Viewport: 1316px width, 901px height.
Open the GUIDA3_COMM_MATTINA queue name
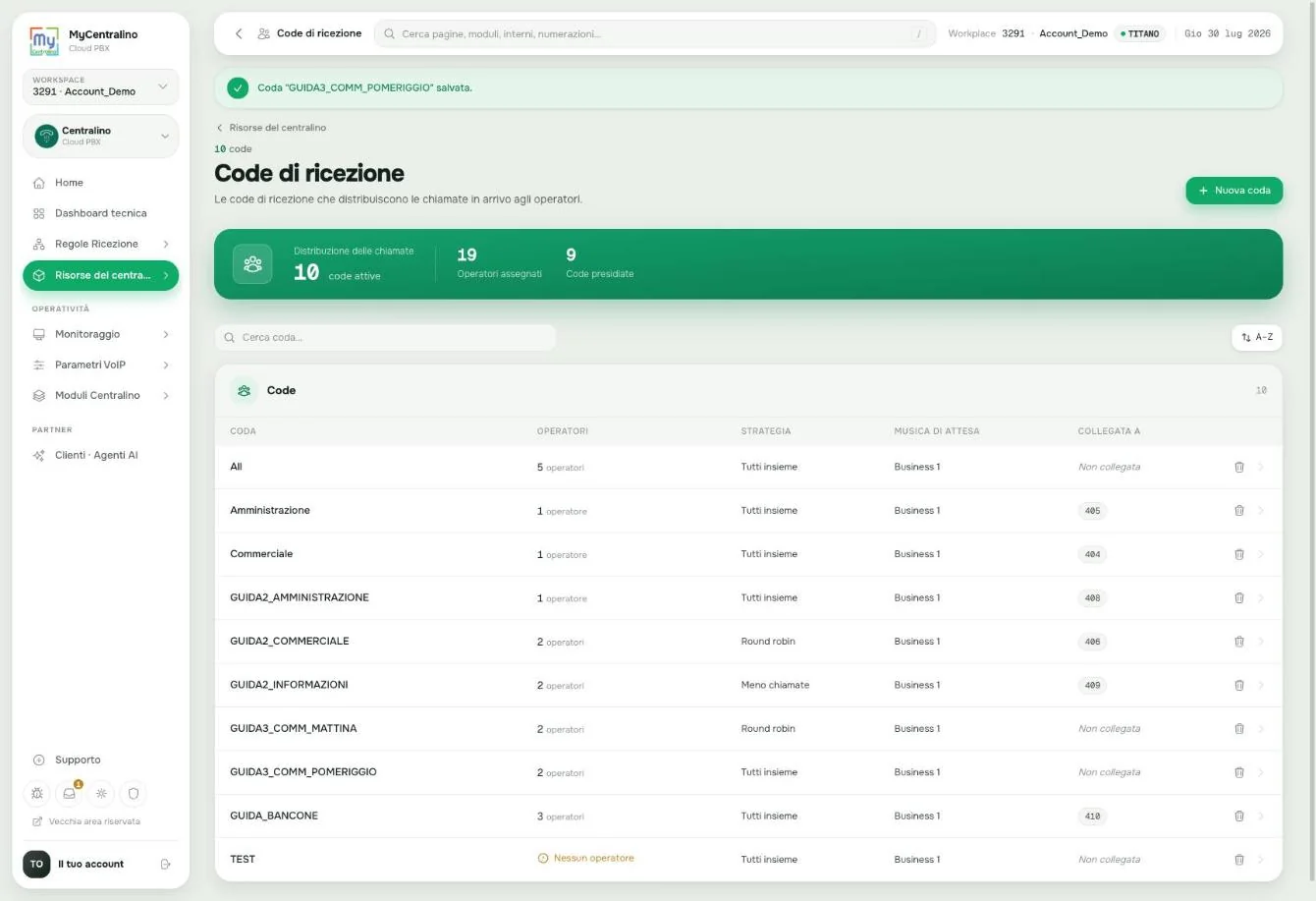pyautogui.click(x=294, y=729)
